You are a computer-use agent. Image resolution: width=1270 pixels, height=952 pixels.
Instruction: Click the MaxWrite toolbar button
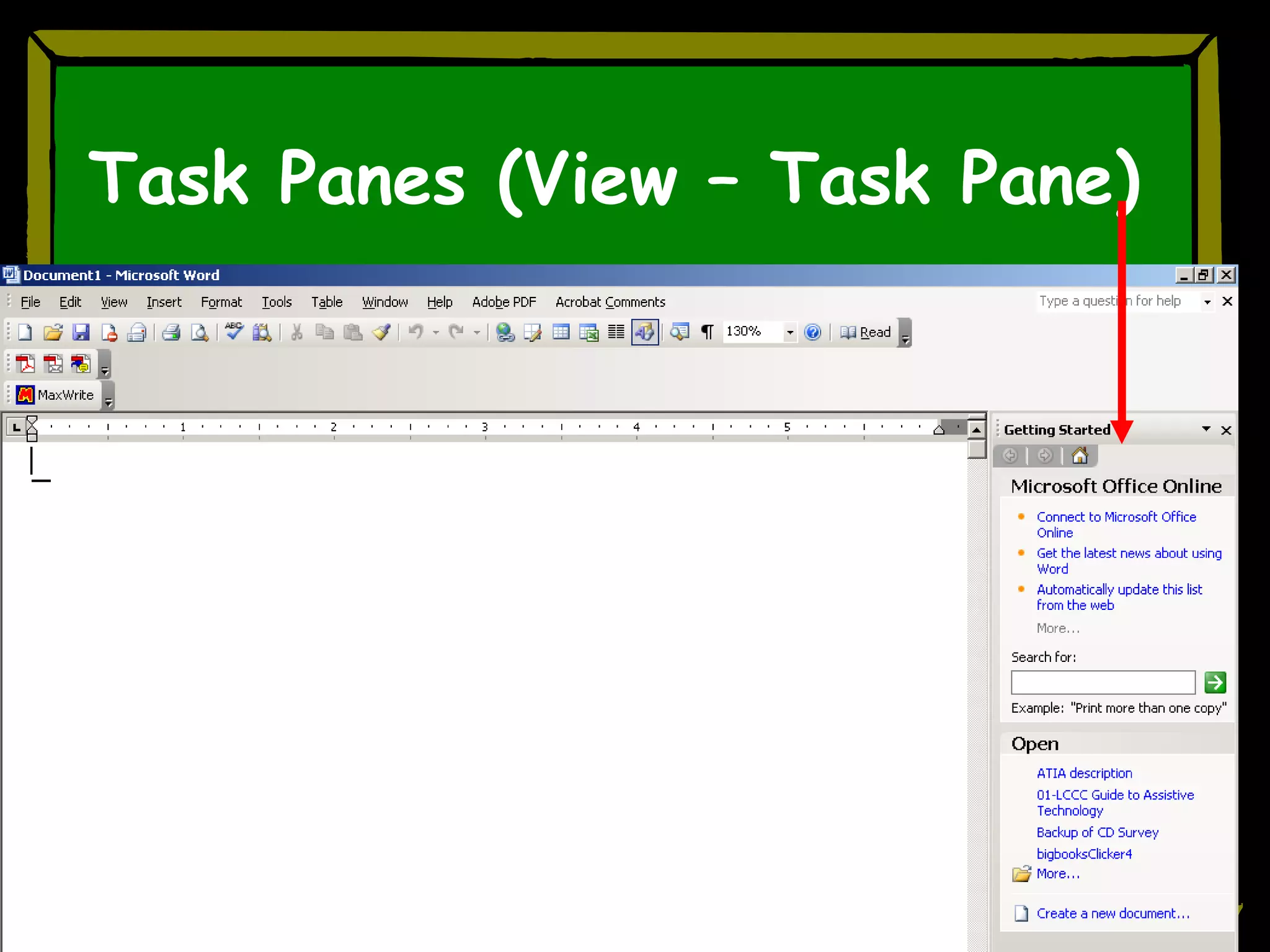(x=55, y=395)
